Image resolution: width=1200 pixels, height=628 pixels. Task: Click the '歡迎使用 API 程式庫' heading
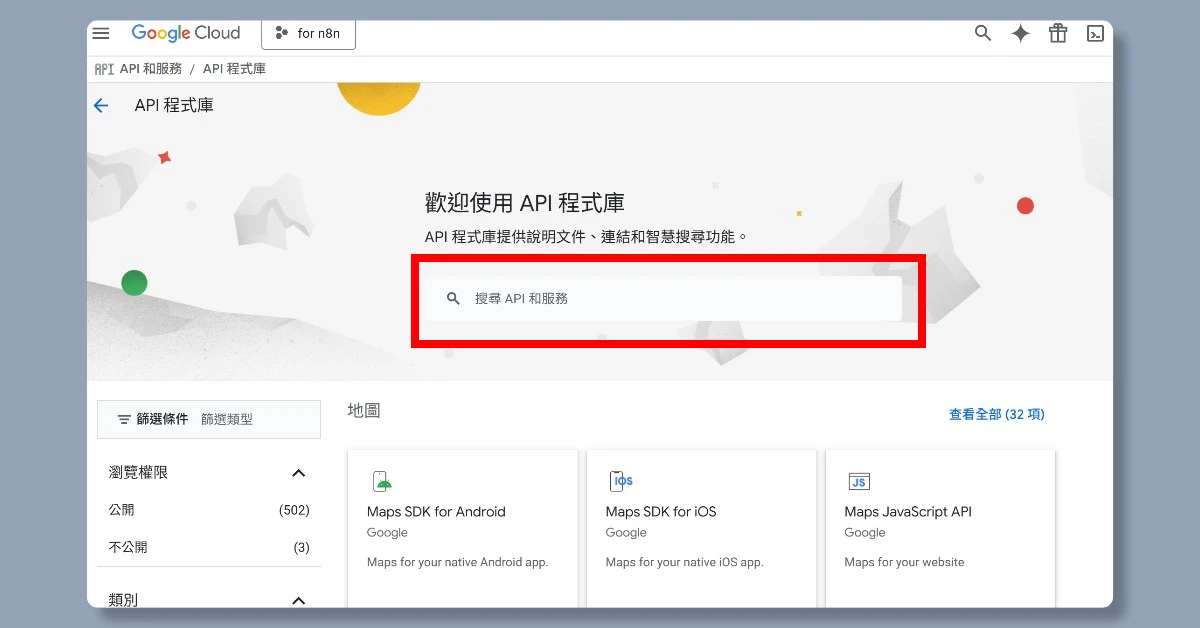525,203
